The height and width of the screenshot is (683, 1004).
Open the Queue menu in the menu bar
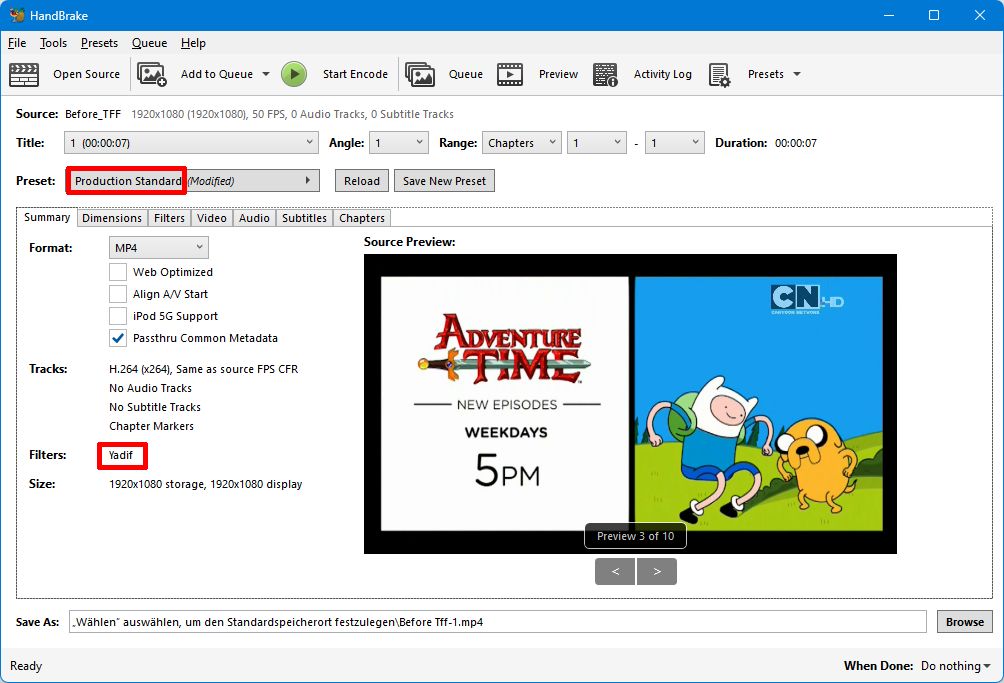(149, 43)
